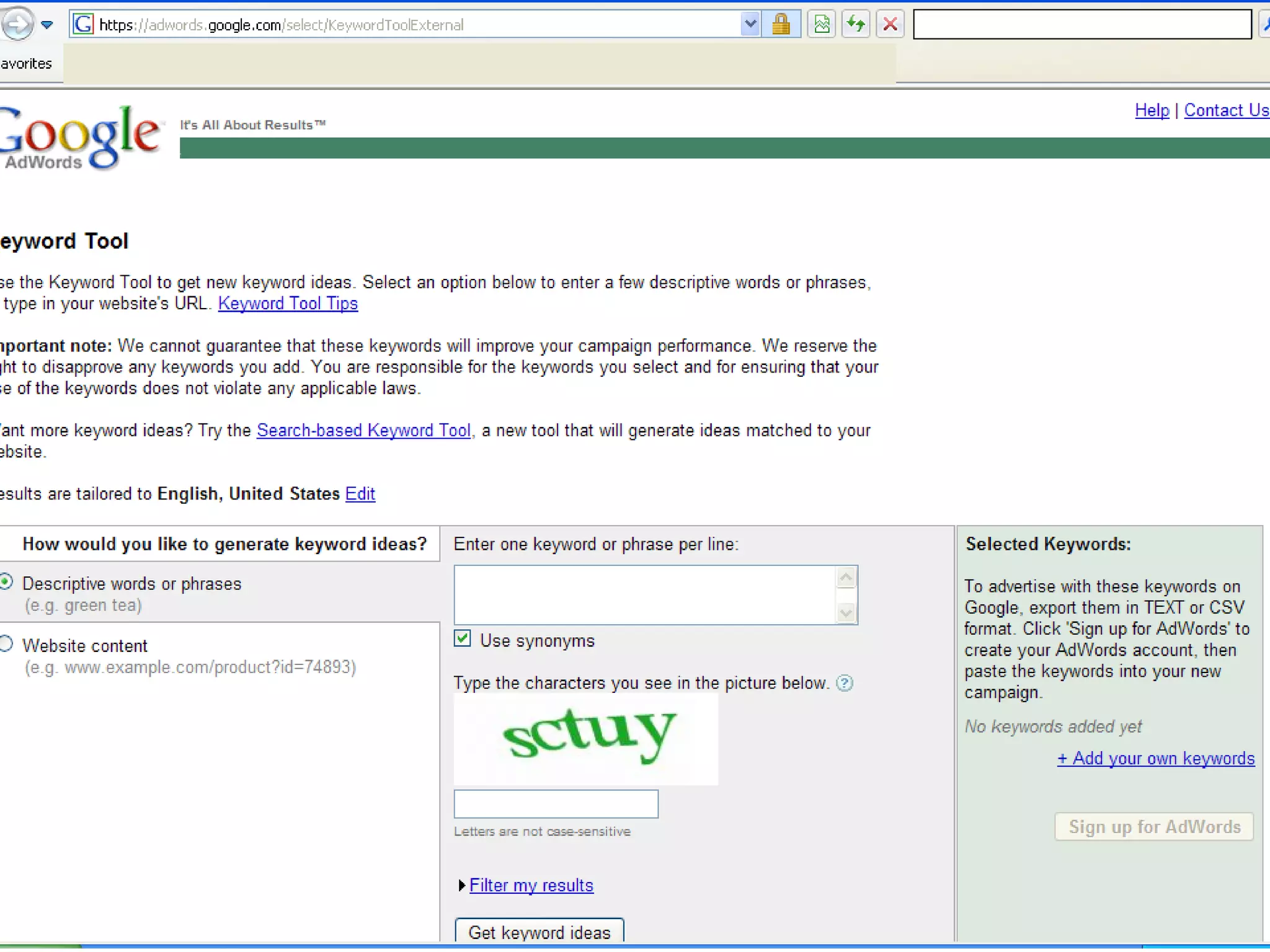Click the green refresh arrows icon
The image size is (1270, 952).
[x=856, y=25]
